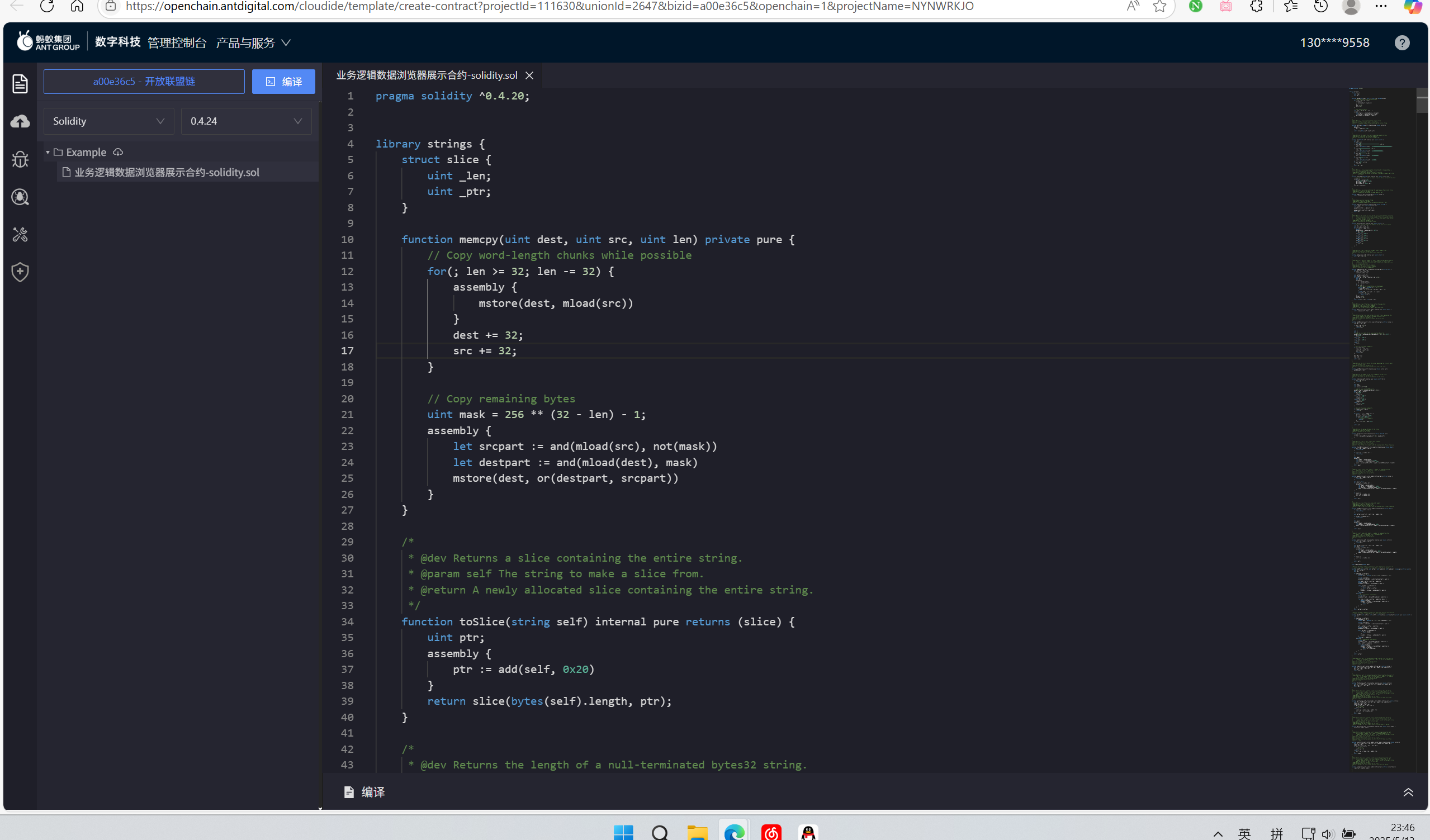The height and width of the screenshot is (840, 1430).
Task: Open the bug search sidebar icon
Action: (x=20, y=197)
